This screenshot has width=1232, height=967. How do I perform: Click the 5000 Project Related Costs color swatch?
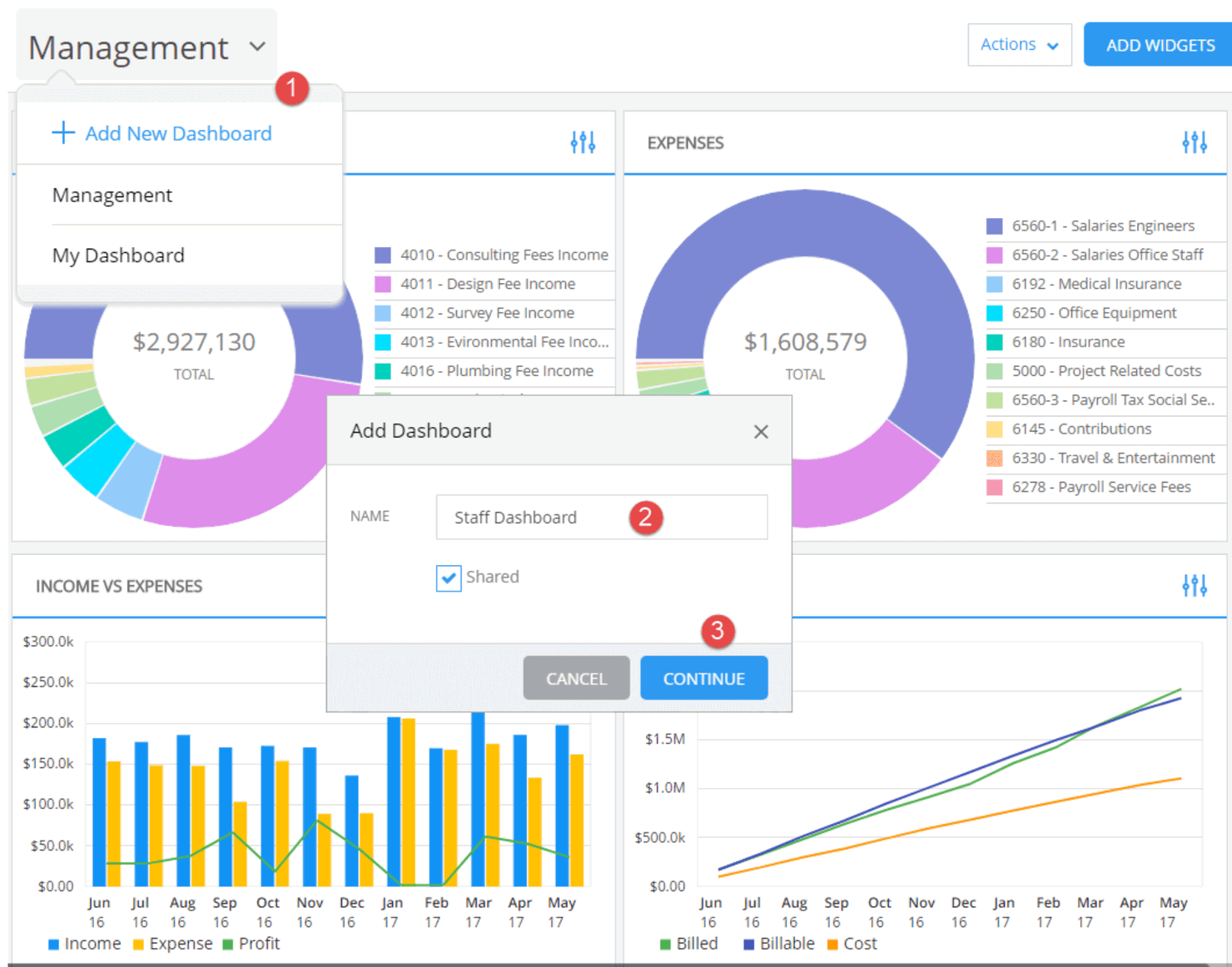(994, 371)
